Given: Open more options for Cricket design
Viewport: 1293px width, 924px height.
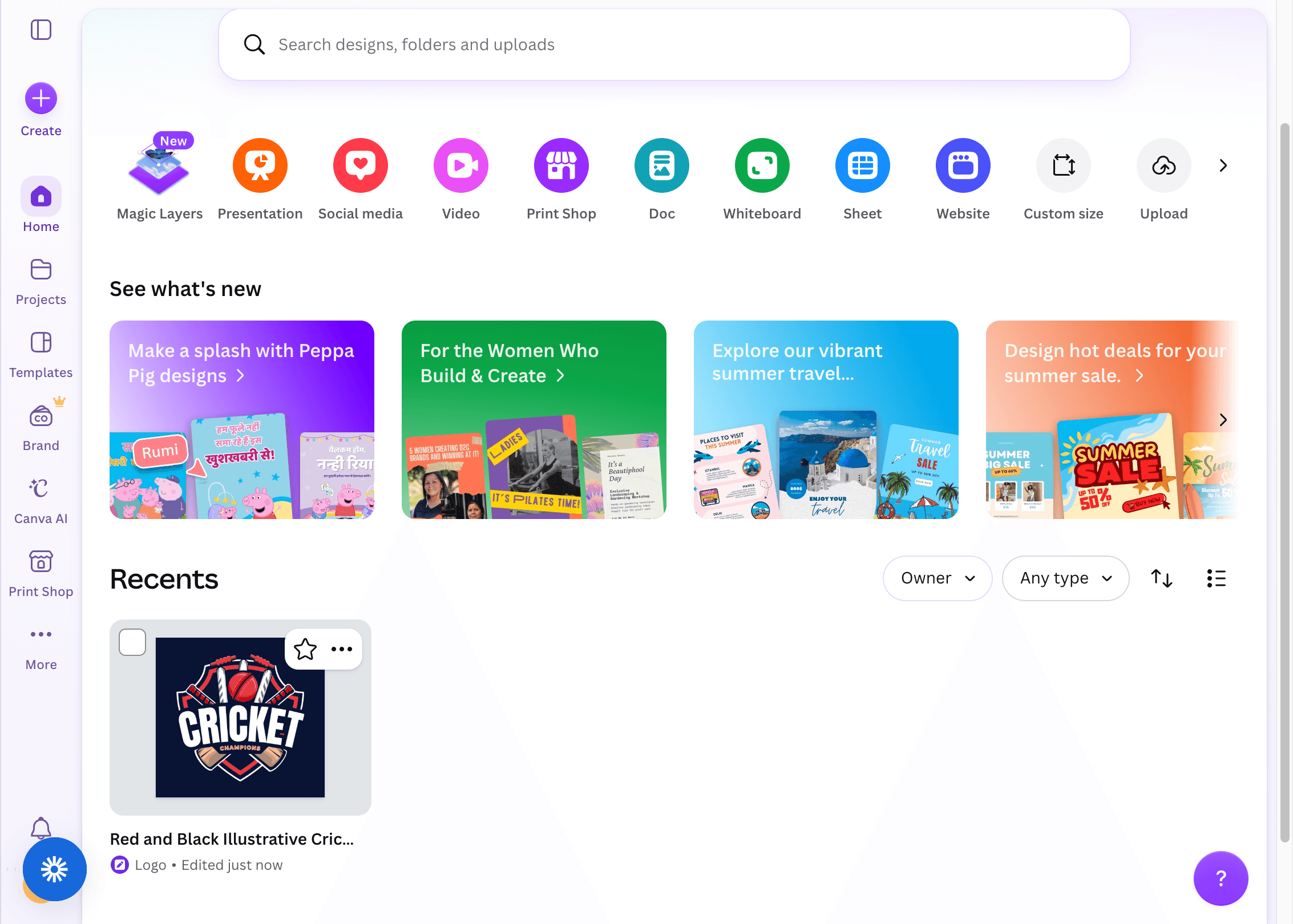Looking at the screenshot, I should coord(342,649).
